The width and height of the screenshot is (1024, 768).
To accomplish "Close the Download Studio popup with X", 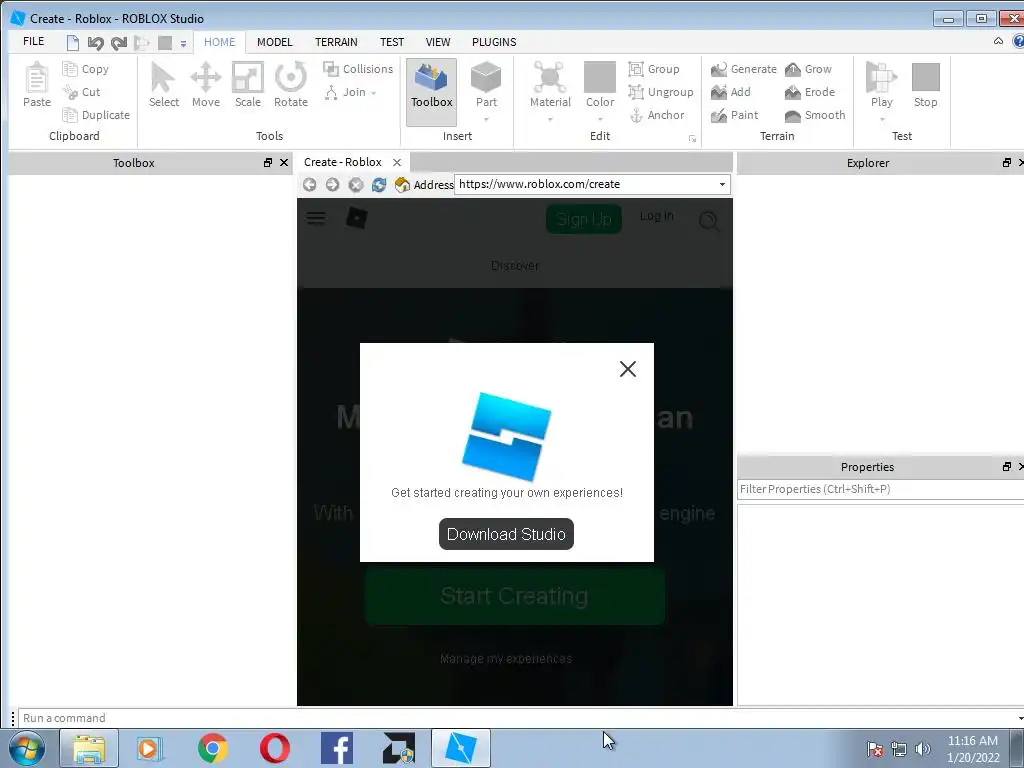I will [628, 369].
